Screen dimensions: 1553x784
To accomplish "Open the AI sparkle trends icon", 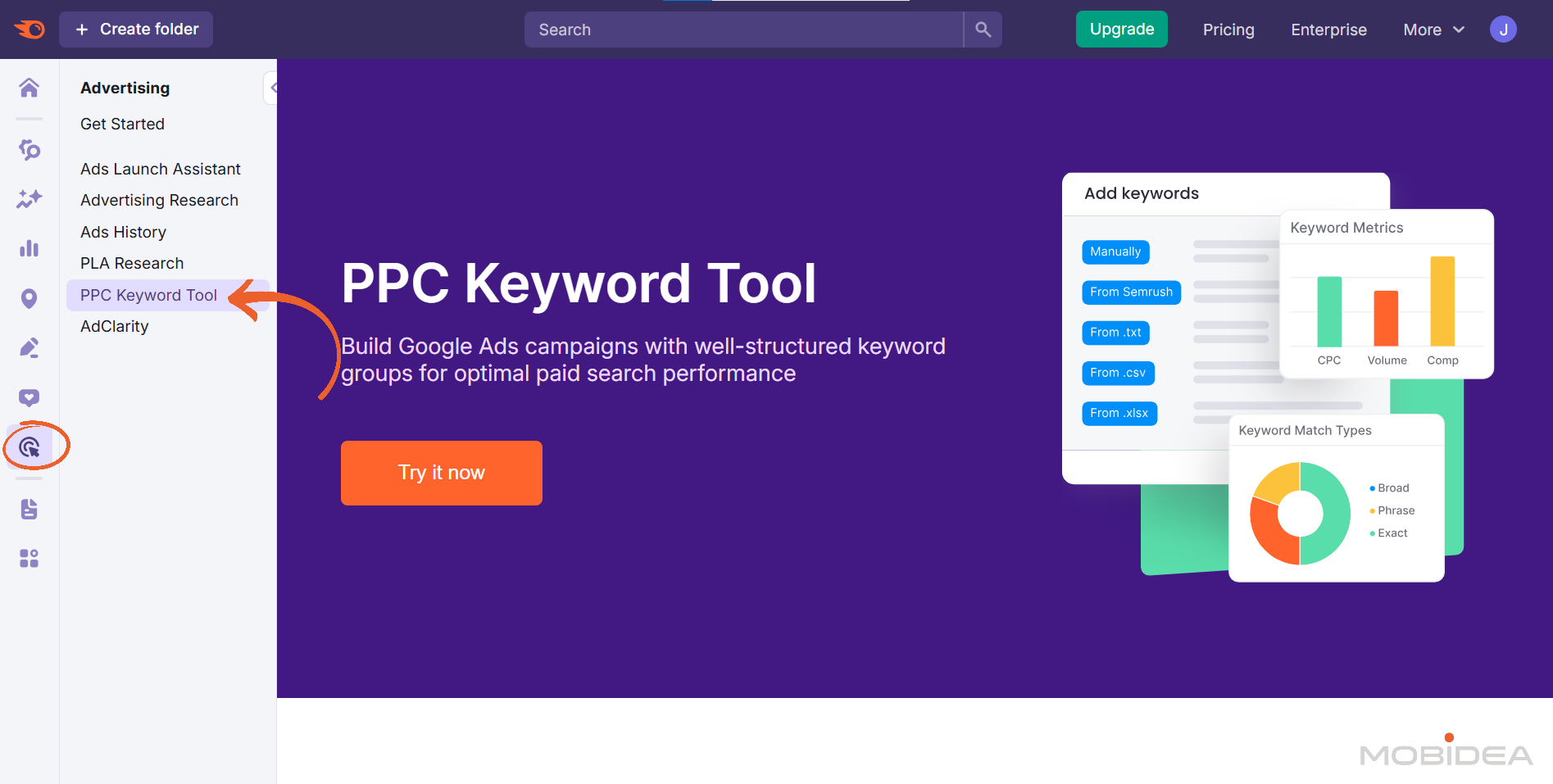I will 30,199.
